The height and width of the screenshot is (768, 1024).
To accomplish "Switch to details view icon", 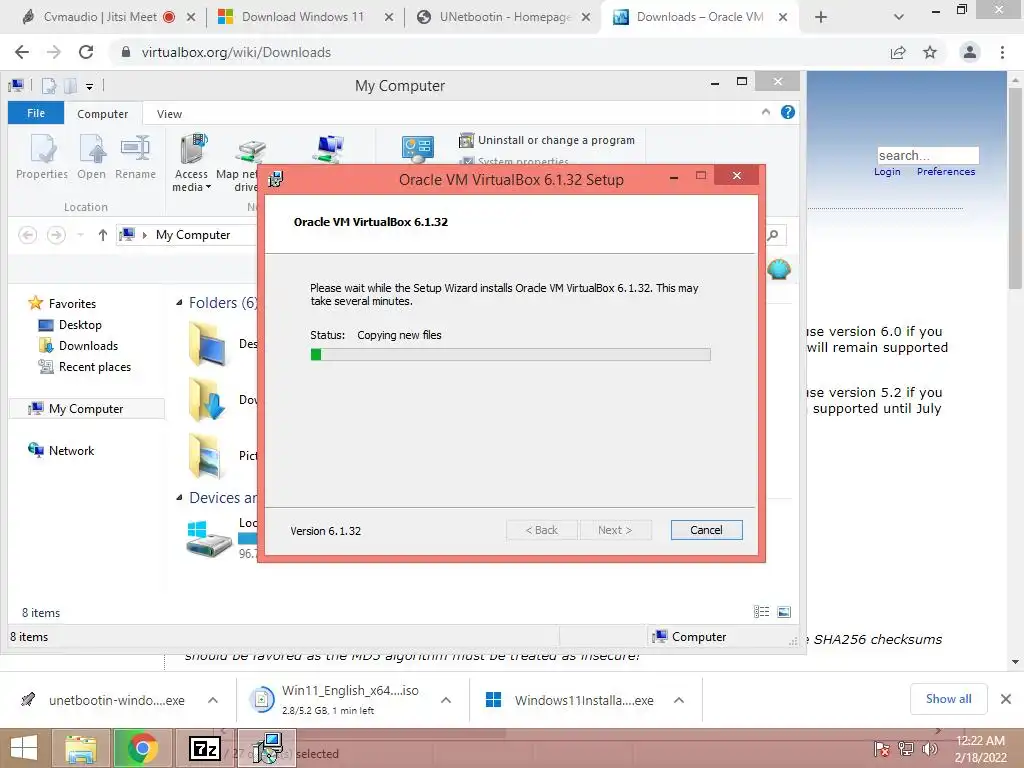I will pyautogui.click(x=761, y=611).
